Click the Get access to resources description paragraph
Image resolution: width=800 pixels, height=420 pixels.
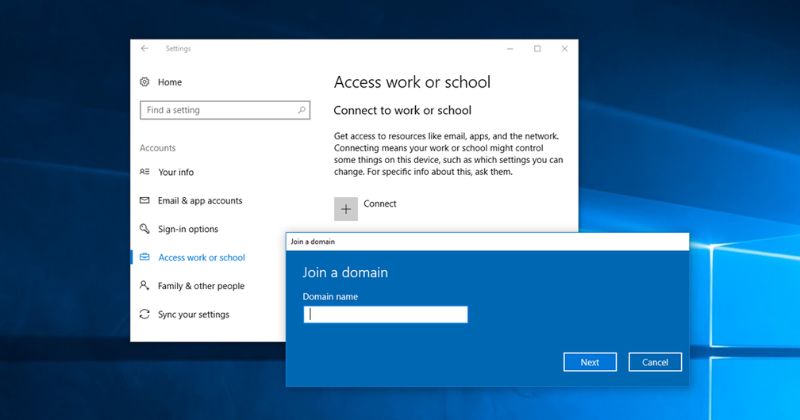[x=448, y=154]
